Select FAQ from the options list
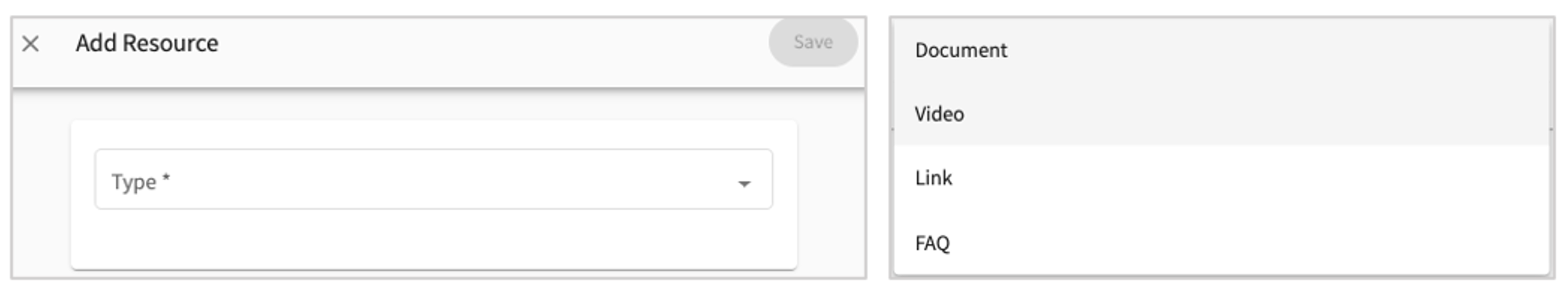1568x290 pixels. 932,243
